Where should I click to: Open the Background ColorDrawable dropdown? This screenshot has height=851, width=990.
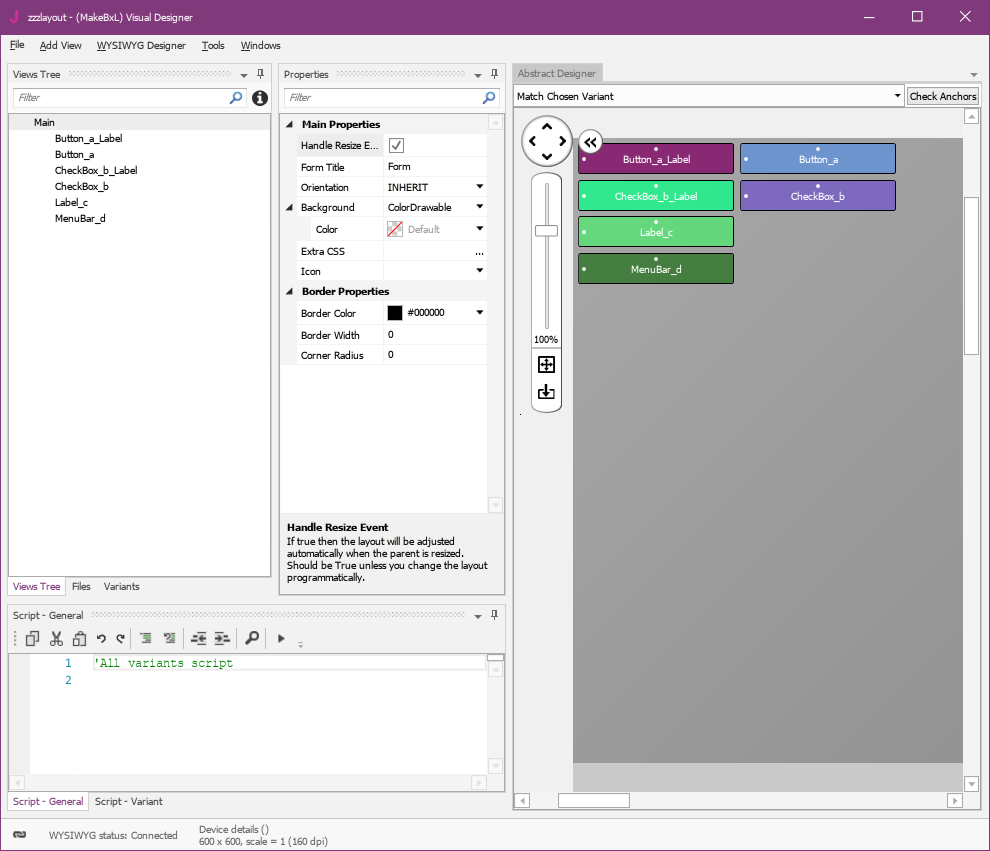pyautogui.click(x=480, y=206)
